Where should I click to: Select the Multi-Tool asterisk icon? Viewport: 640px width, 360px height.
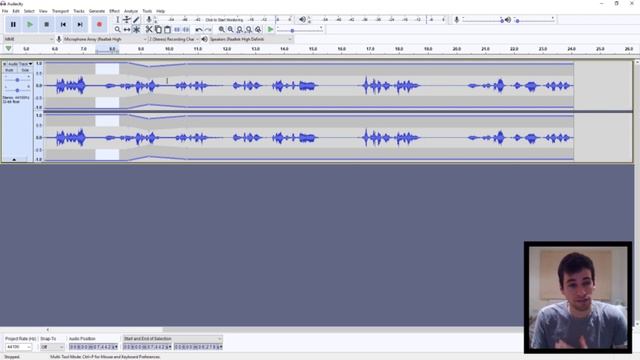[136, 29]
